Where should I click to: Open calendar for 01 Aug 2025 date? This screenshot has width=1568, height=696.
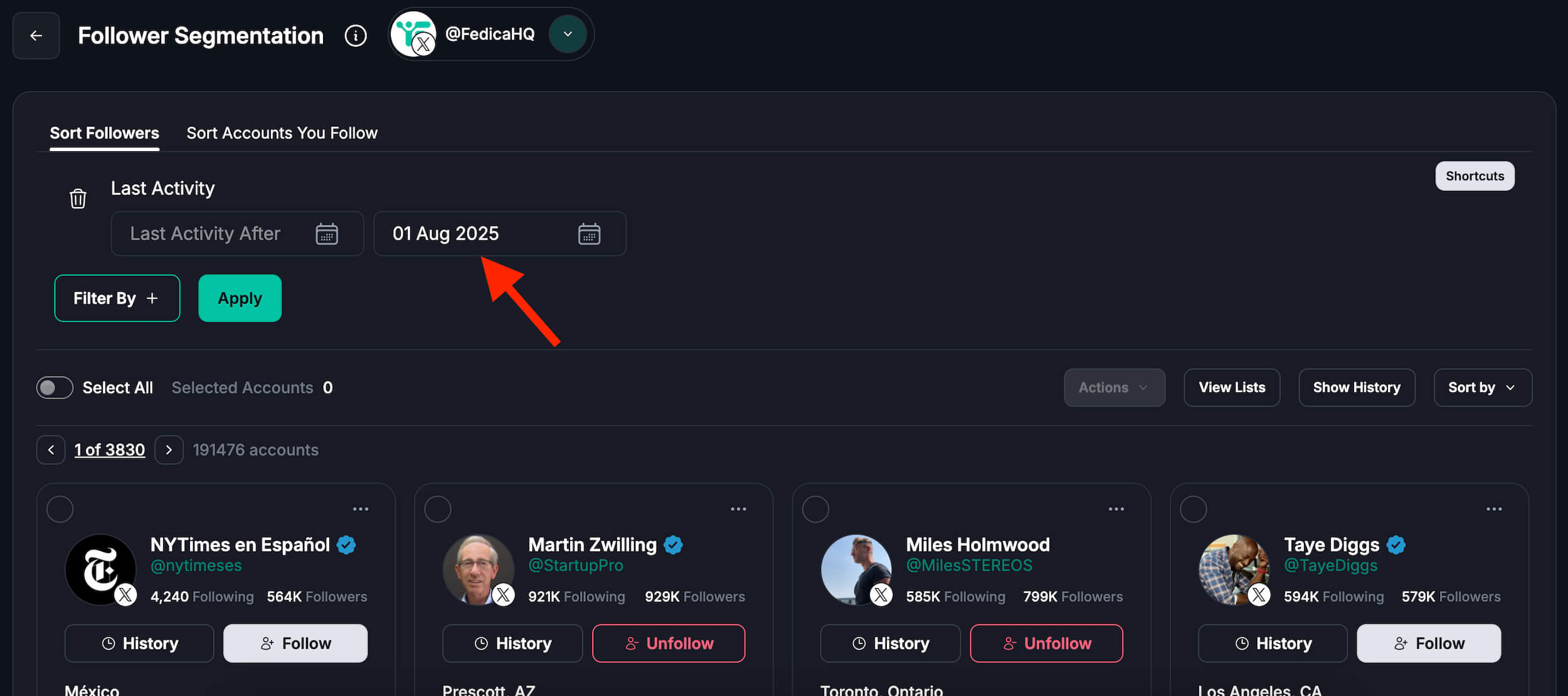589,234
